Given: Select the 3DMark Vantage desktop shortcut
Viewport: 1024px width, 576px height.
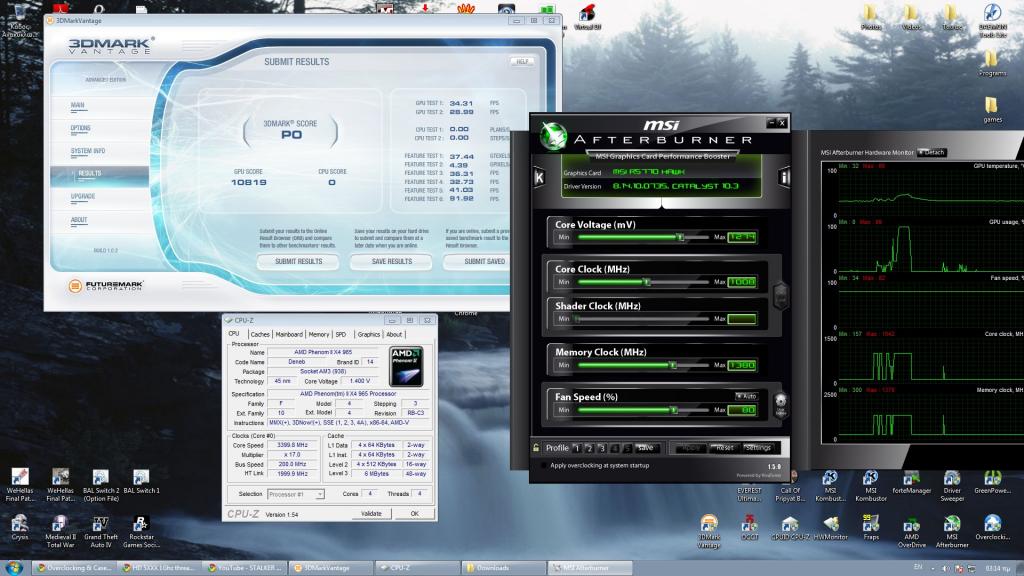Looking at the screenshot, I should [709, 532].
